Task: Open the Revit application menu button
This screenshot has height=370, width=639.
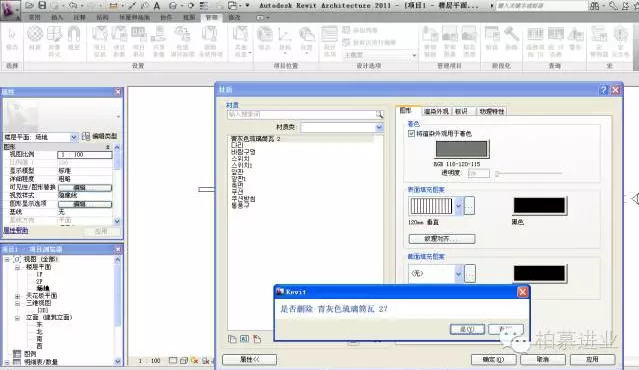Action: point(10,10)
